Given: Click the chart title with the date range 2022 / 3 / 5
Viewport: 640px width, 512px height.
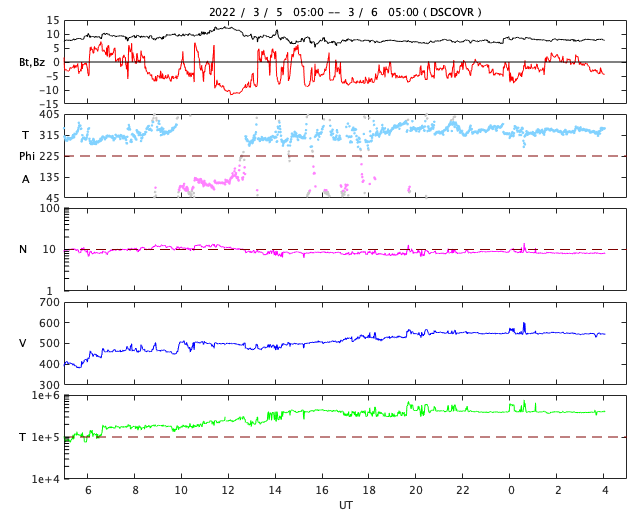Looking at the screenshot, I should point(345,12).
